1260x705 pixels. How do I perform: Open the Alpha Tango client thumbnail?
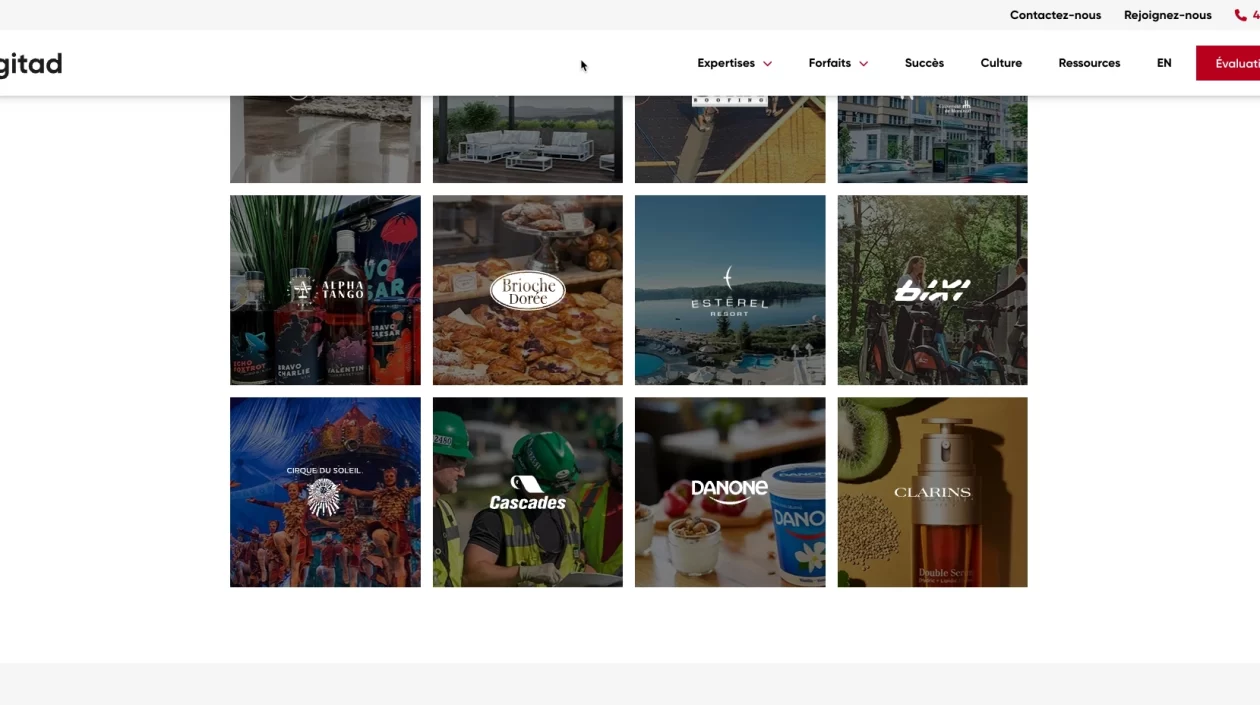[325, 290]
